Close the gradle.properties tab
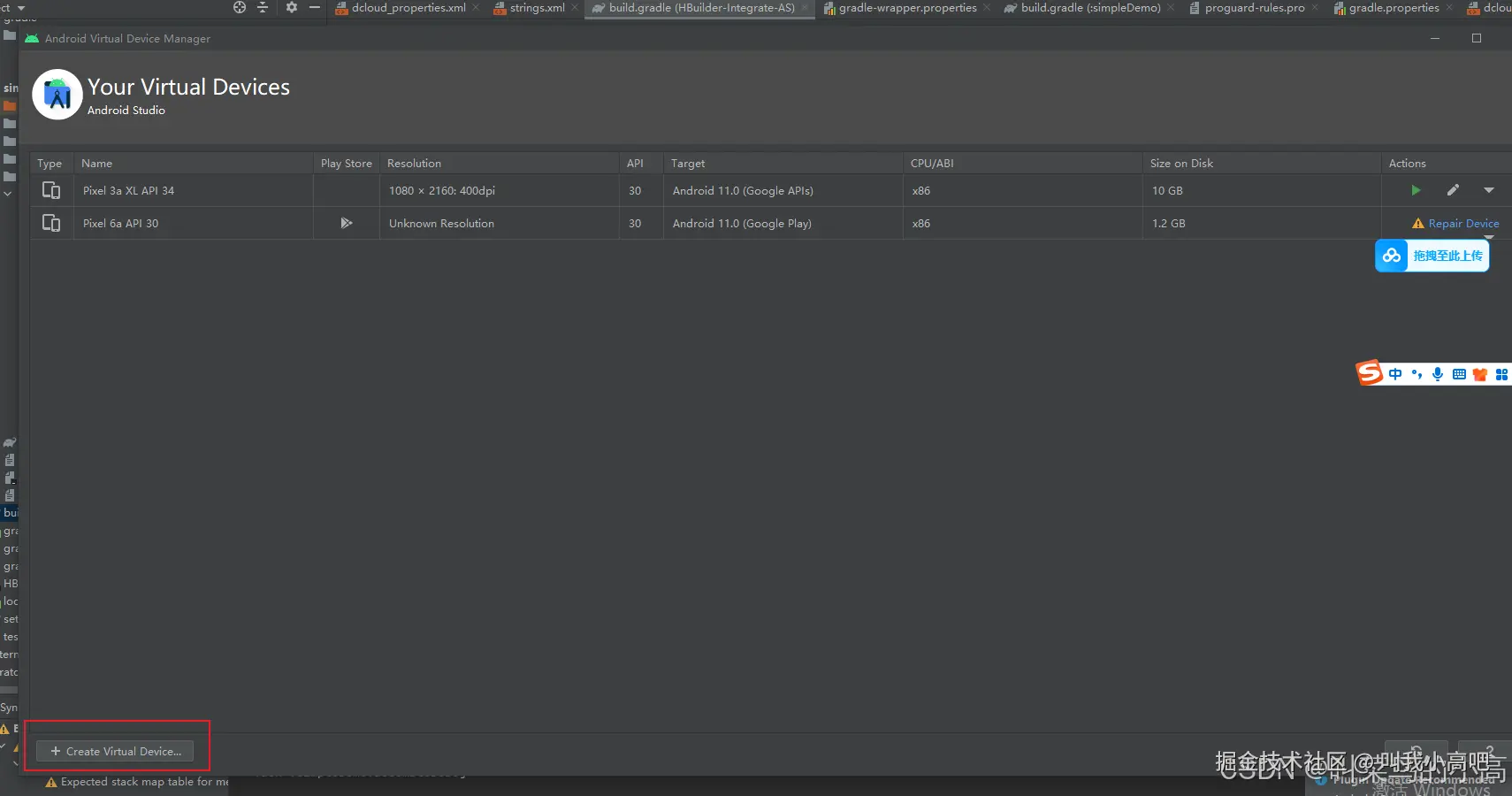Screen dimensions: 1512x796 tap(1449, 8)
